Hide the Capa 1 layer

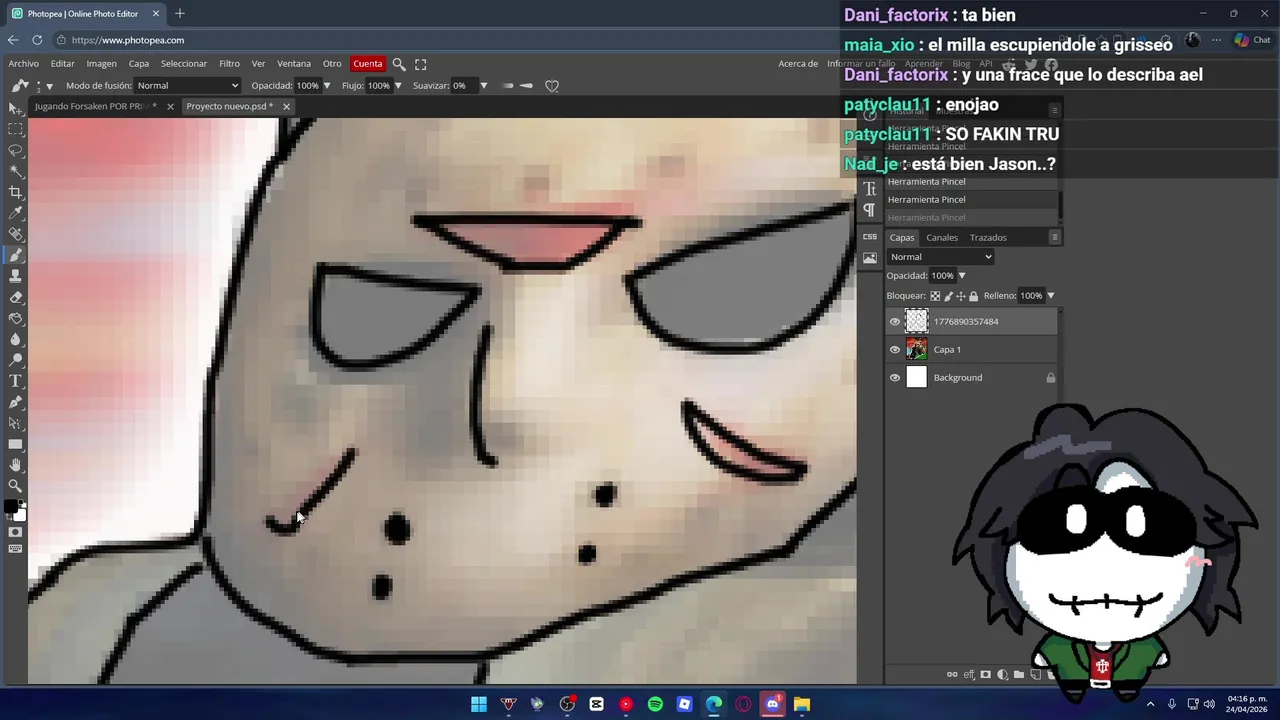point(895,350)
